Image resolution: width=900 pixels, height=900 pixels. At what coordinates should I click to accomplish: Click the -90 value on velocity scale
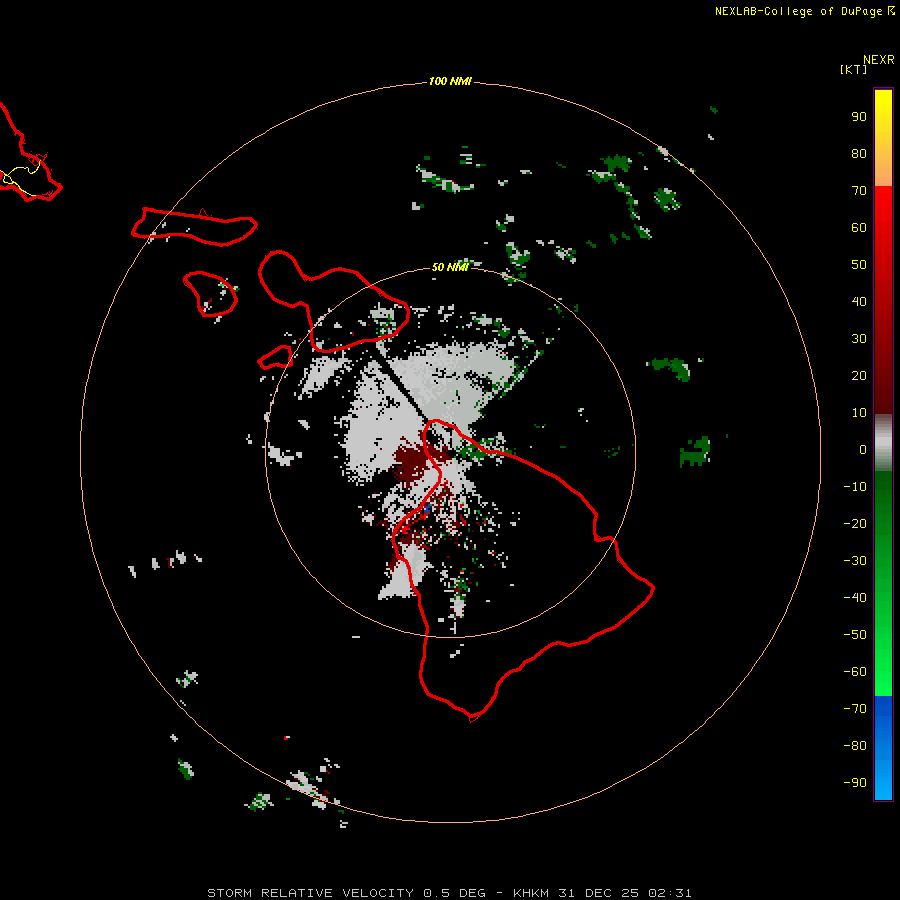pos(855,782)
